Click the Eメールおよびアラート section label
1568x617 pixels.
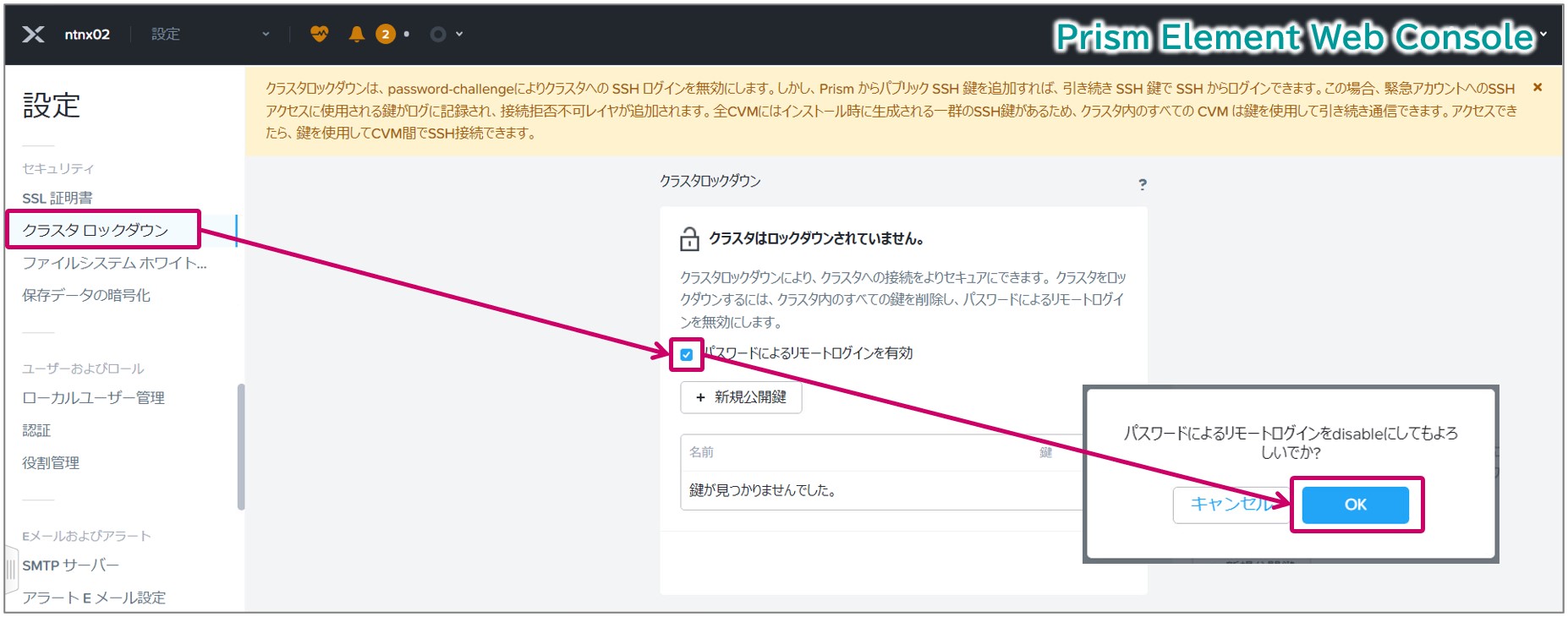(86, 536)
